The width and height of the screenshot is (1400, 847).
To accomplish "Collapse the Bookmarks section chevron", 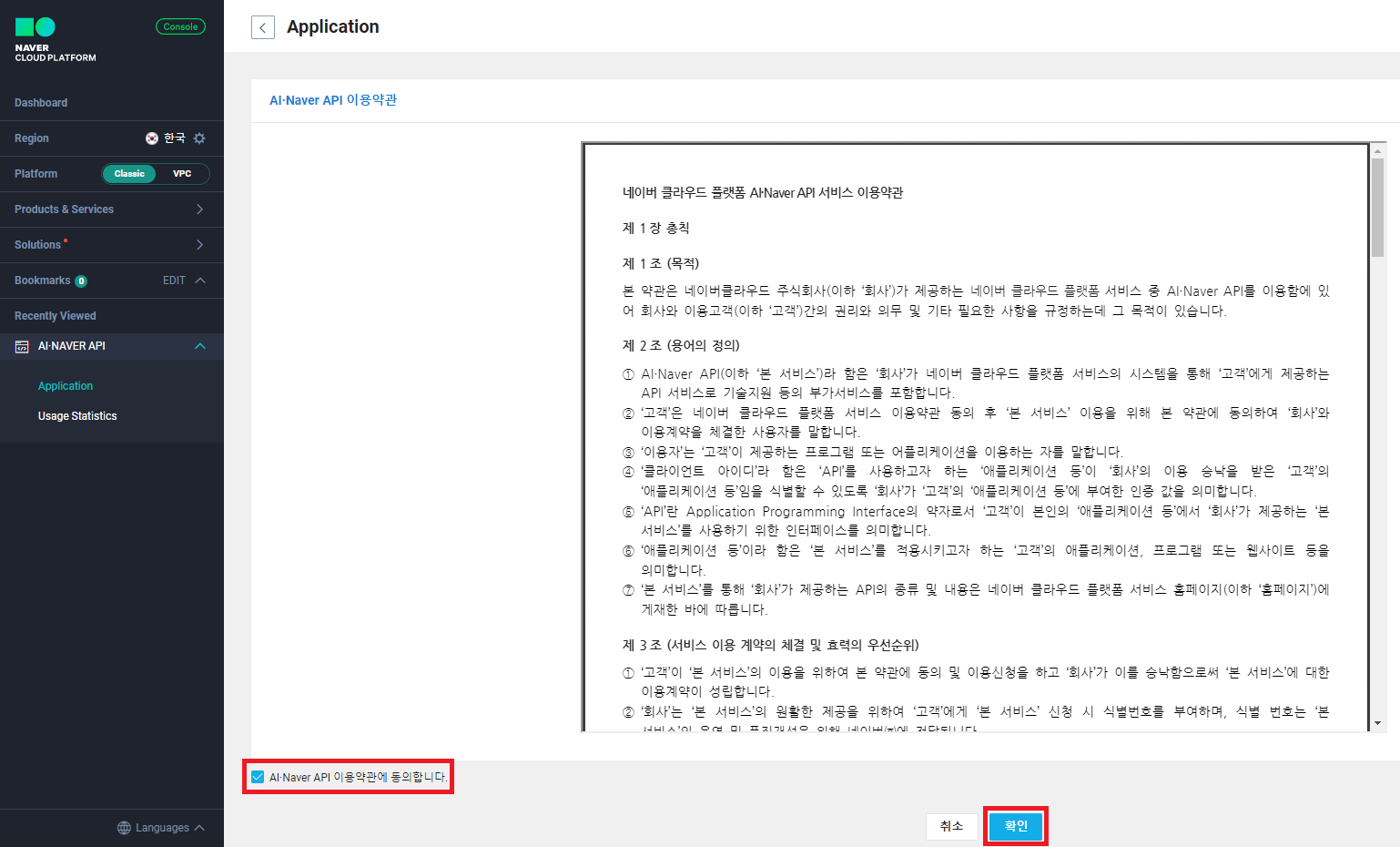I will point(200,281).
